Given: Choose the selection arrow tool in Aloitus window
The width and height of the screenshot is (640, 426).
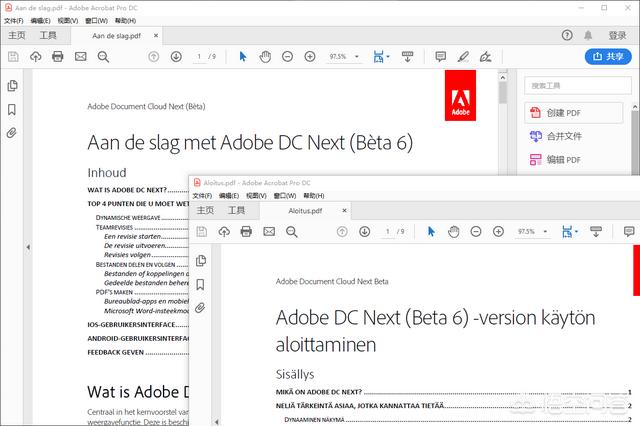Looking at the screenshot, I should point(431,232).
